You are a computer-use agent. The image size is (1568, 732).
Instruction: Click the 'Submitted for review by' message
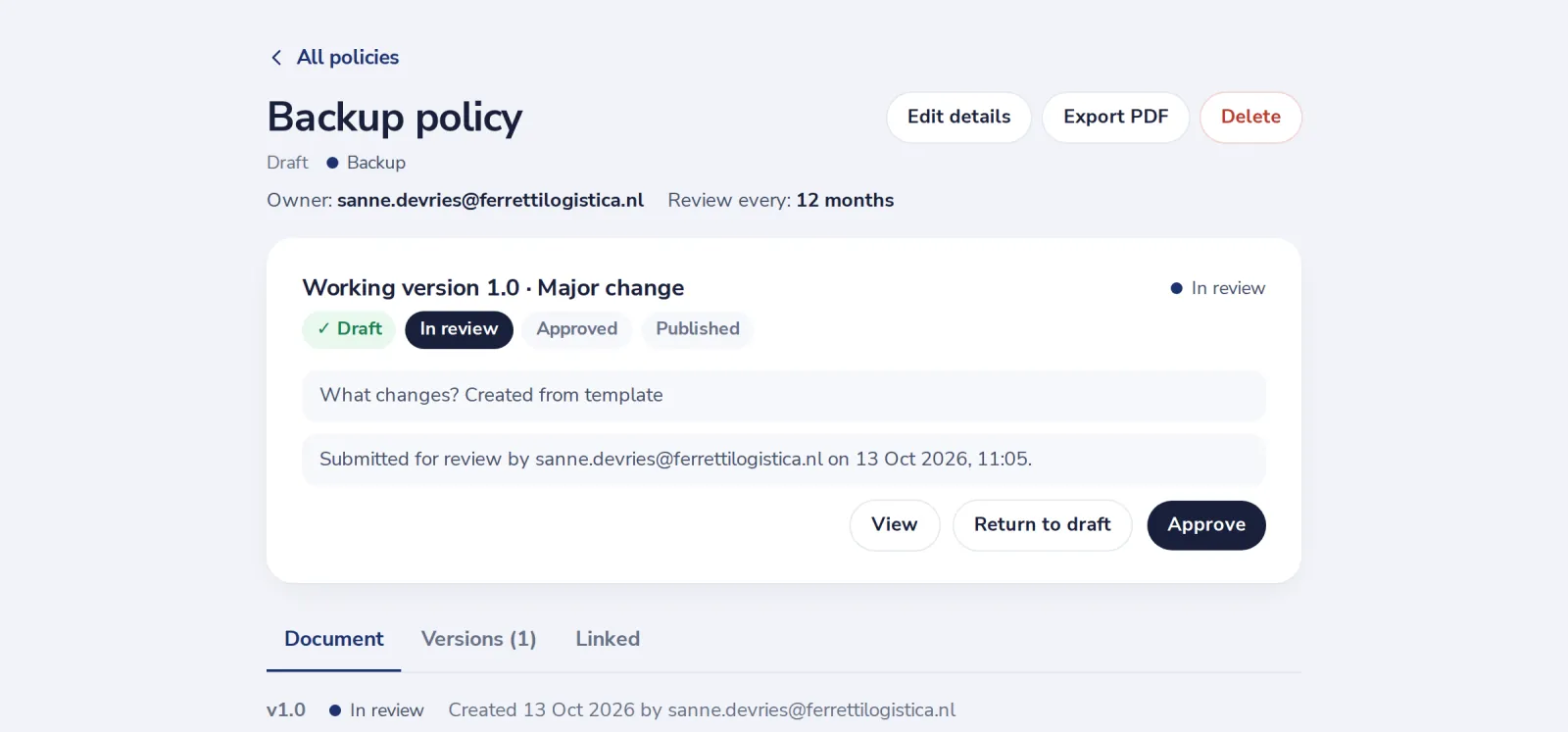[x=784, y=460]
